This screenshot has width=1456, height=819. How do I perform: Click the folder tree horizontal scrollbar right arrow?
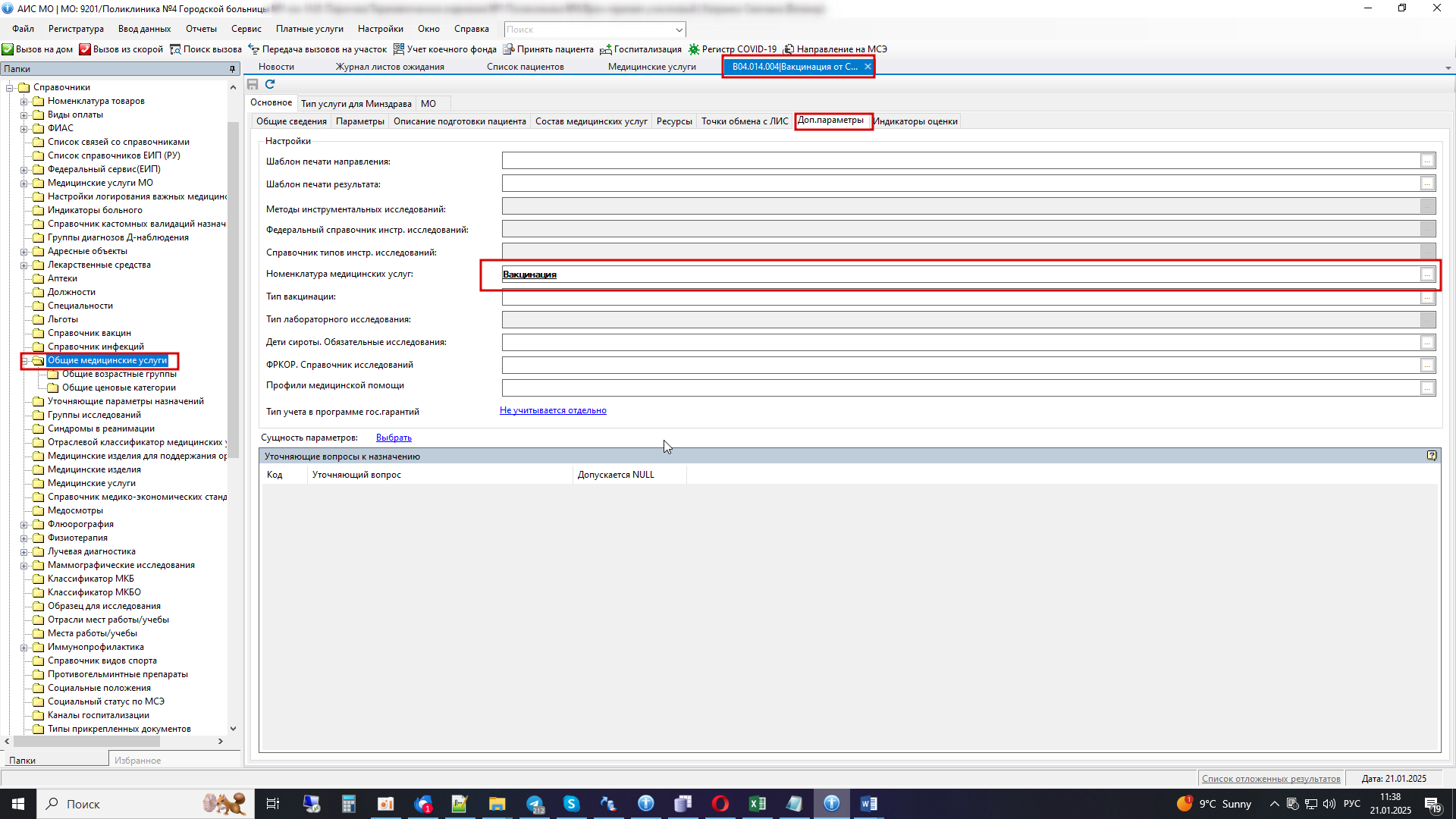pos(221,742)
